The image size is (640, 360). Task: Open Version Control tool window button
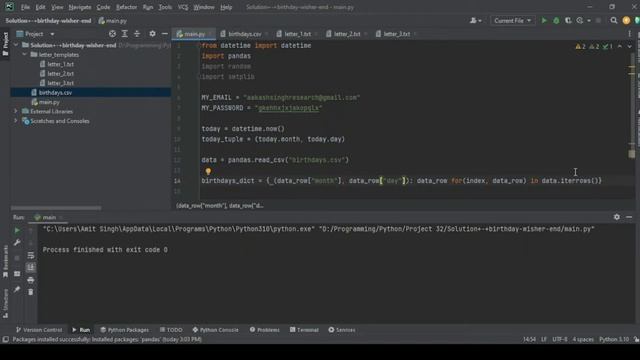(x=39, y=330)
